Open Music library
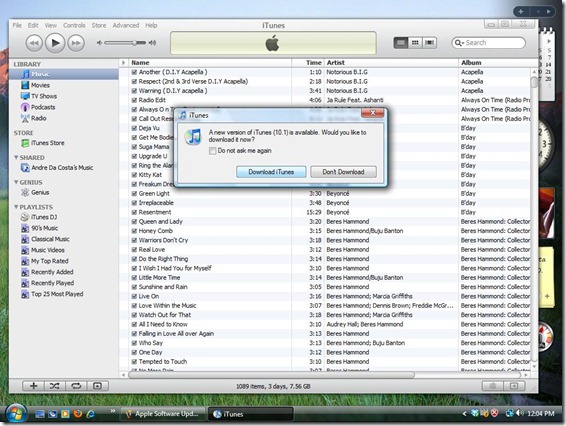Image resolution: width=566 pixels, height=426 pixels. [64, 74]
